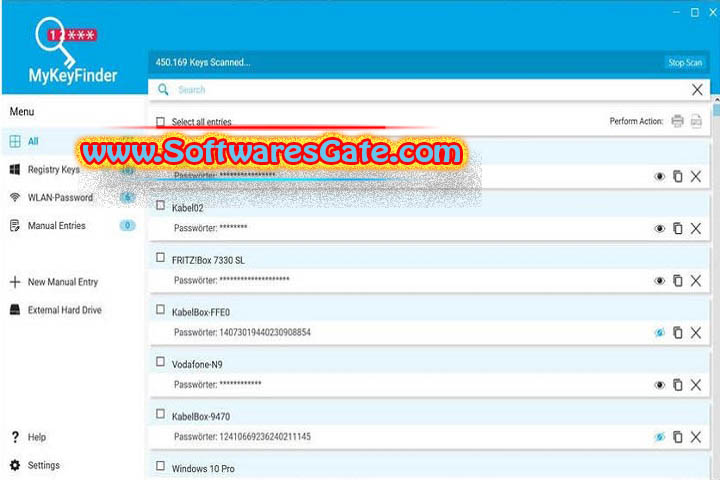This screenshot has width=720, height=480.
Task: Delete the FRITZ!Box 7330 SL entry
Action: click(x=696, y=281)
